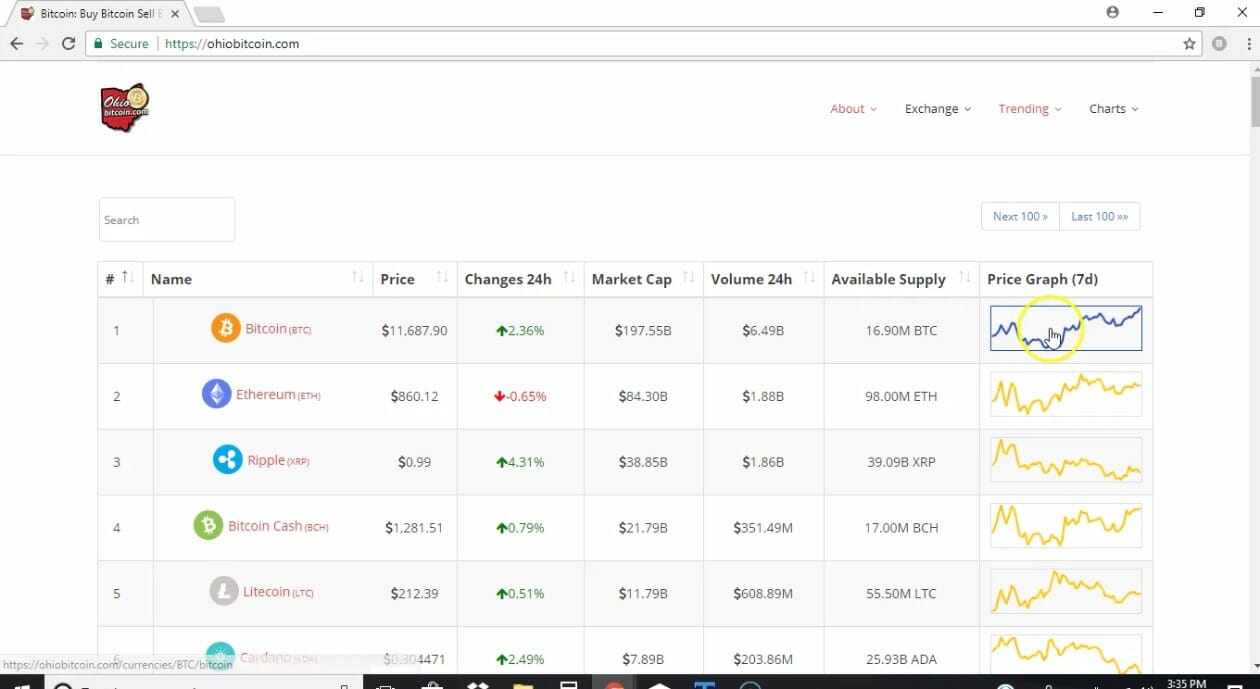Sort table by Price column
1260x689 pixels.
[441, 278]
